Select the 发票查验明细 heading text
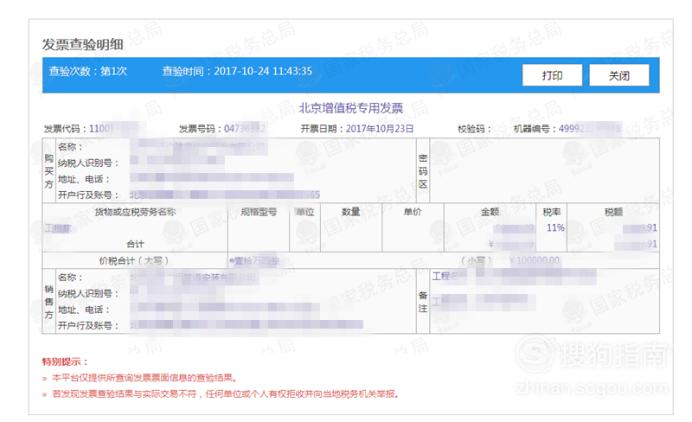The width and height of the screenshot is (692, 422). pos(83,44)
